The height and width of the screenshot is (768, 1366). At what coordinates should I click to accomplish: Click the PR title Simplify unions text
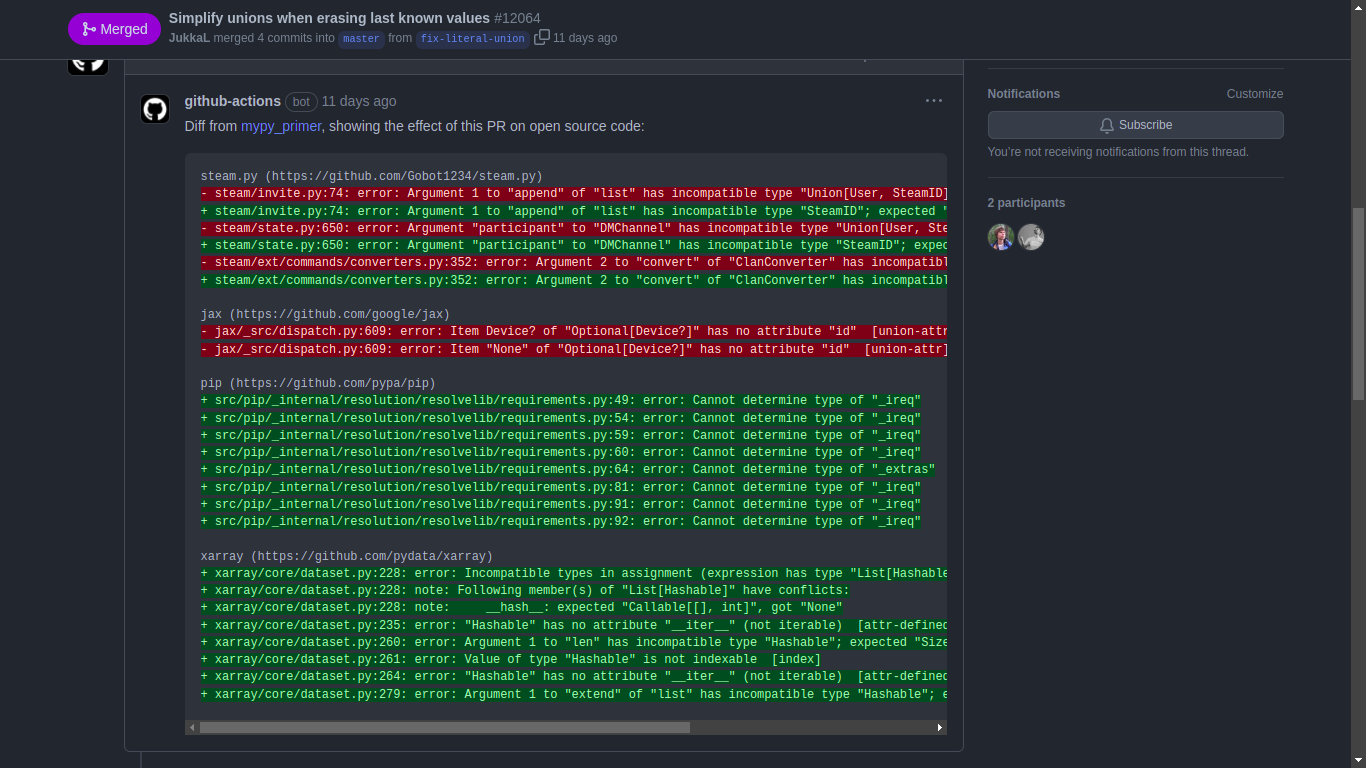click(329, 18)
